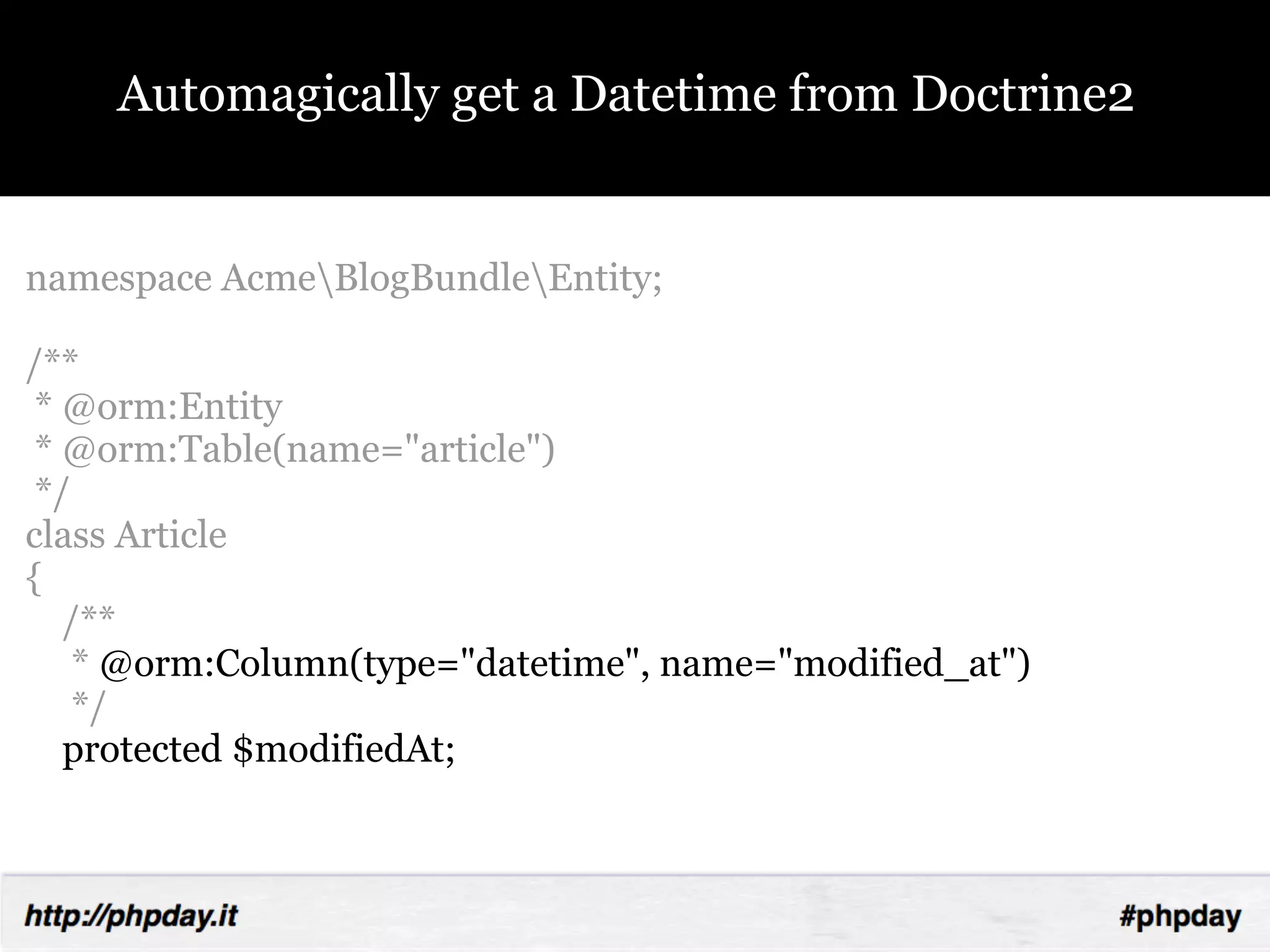The image size is (1270, 952).
Task: Click the 'protected $modifiedAt;' line
Action: tap(259, 749)
